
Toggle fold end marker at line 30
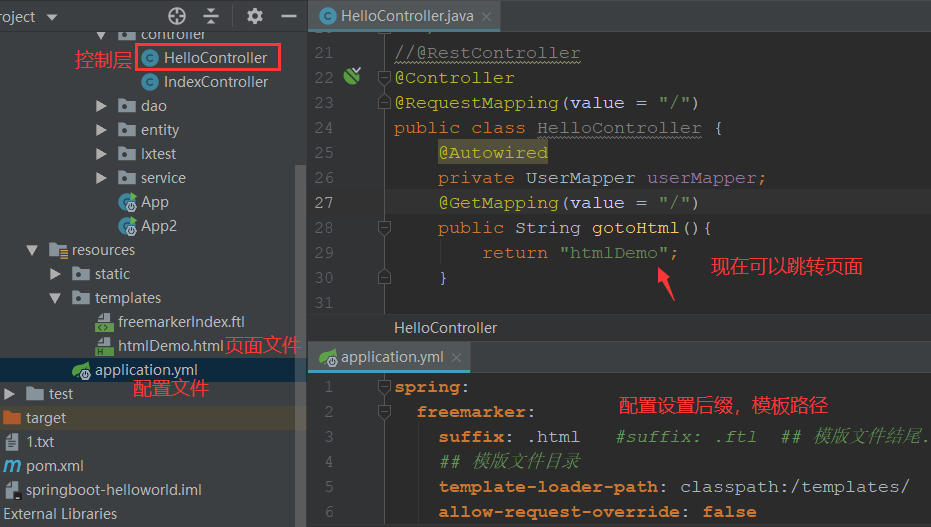[384, 277]
